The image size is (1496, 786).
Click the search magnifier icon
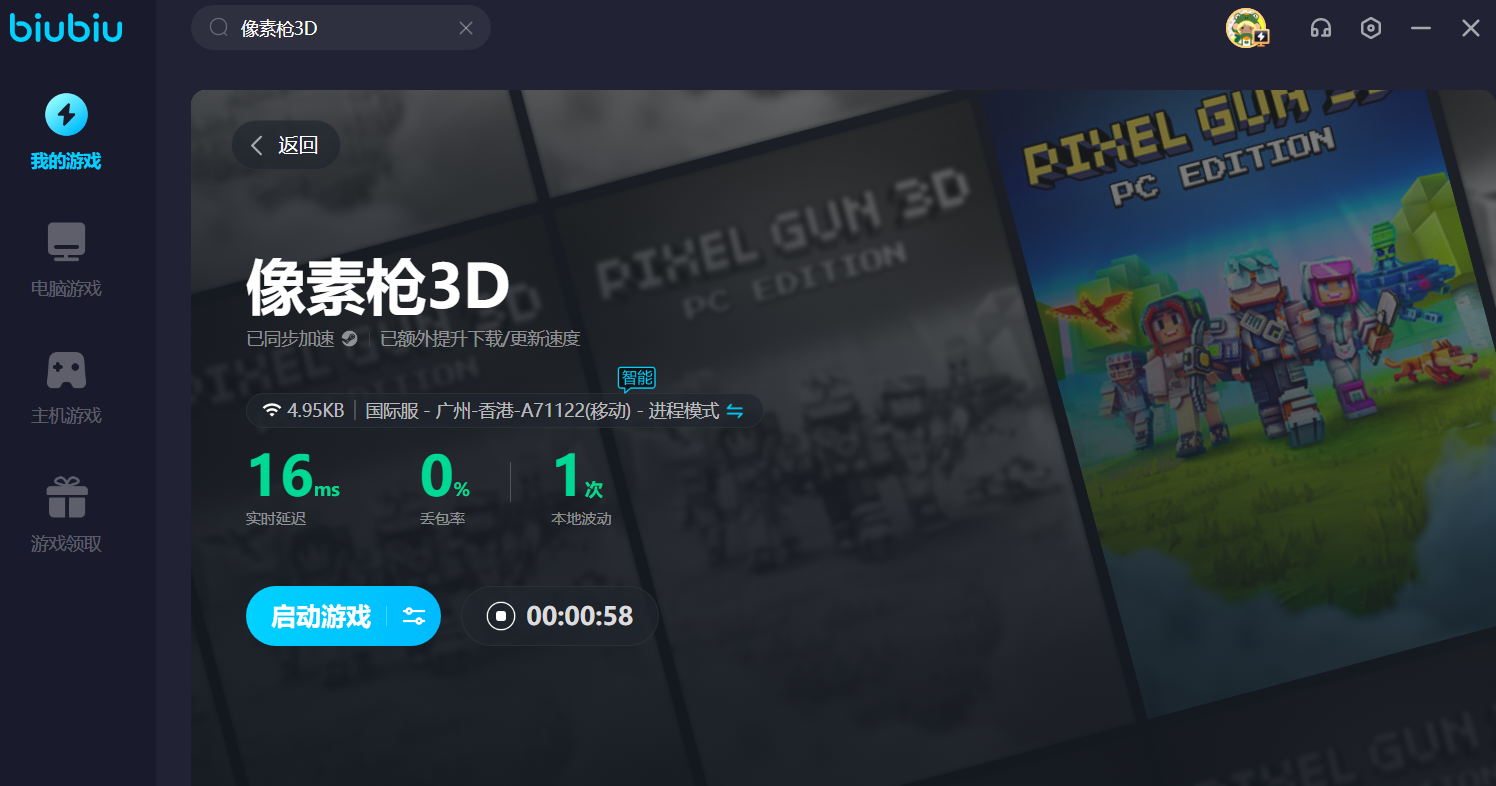tap(218, 28)
